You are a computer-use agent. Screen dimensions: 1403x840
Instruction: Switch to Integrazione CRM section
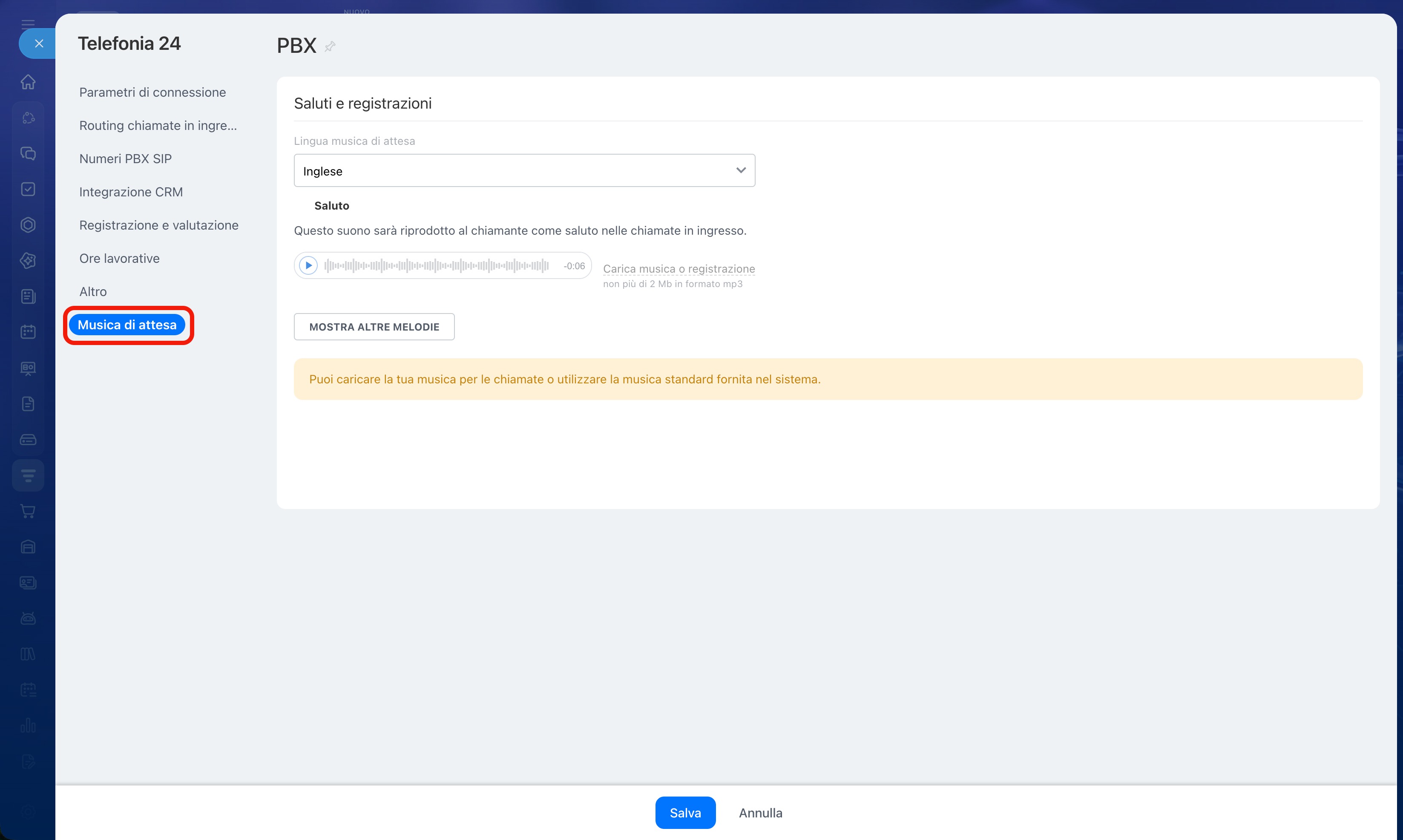(x=131, y=192)
